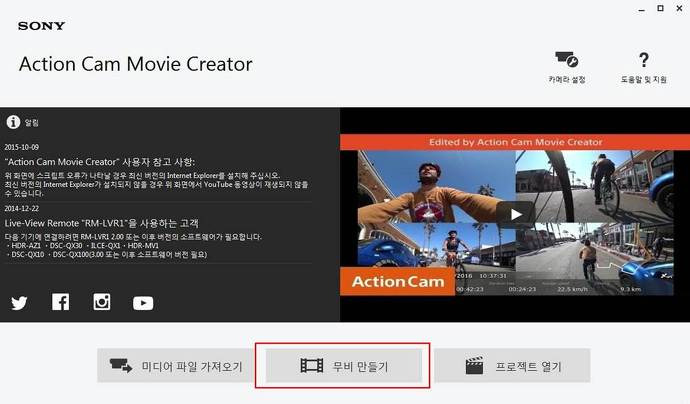Open the Facebook link icon
Image resolution: width=690 pixels, height=404 pixels.
(x=60, y=302)
